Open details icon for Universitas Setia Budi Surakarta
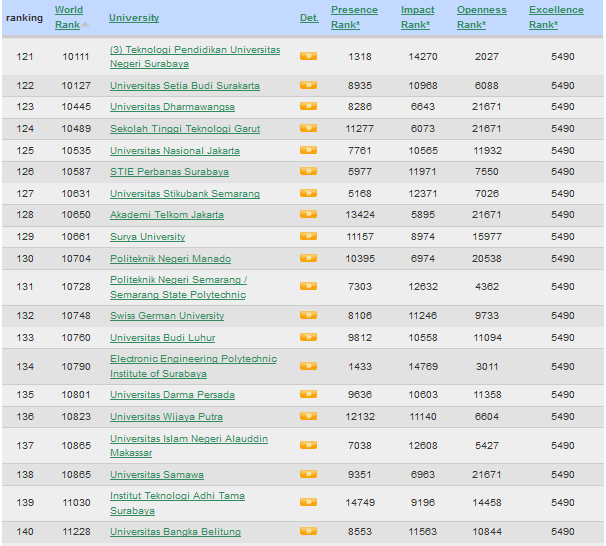 (x=308, y=85)
